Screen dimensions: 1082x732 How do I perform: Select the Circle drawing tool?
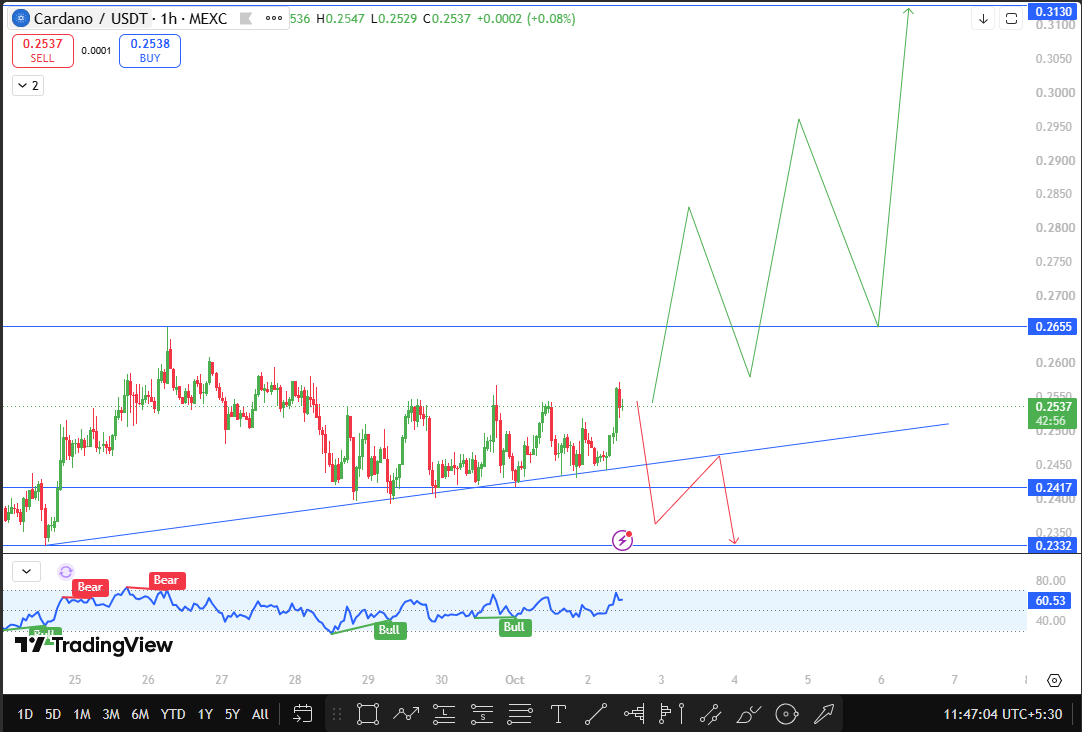(x=787, y=714)
